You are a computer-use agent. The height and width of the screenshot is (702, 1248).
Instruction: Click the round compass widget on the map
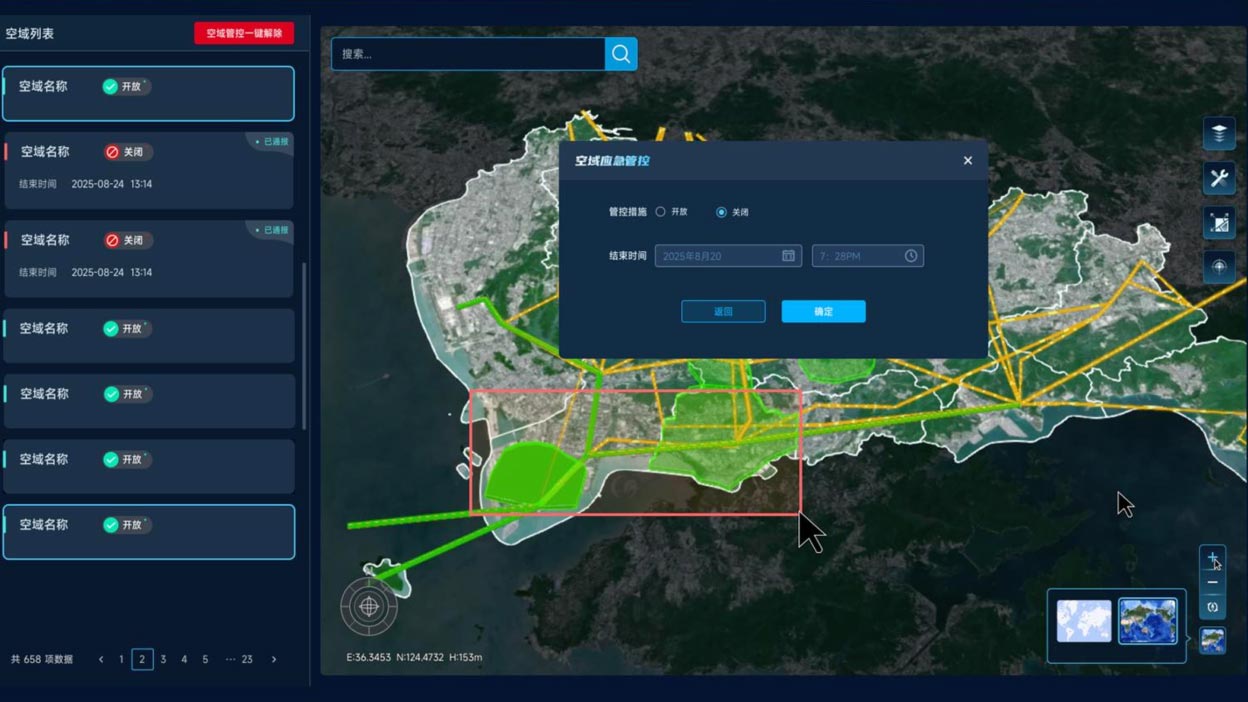point(369,606)
